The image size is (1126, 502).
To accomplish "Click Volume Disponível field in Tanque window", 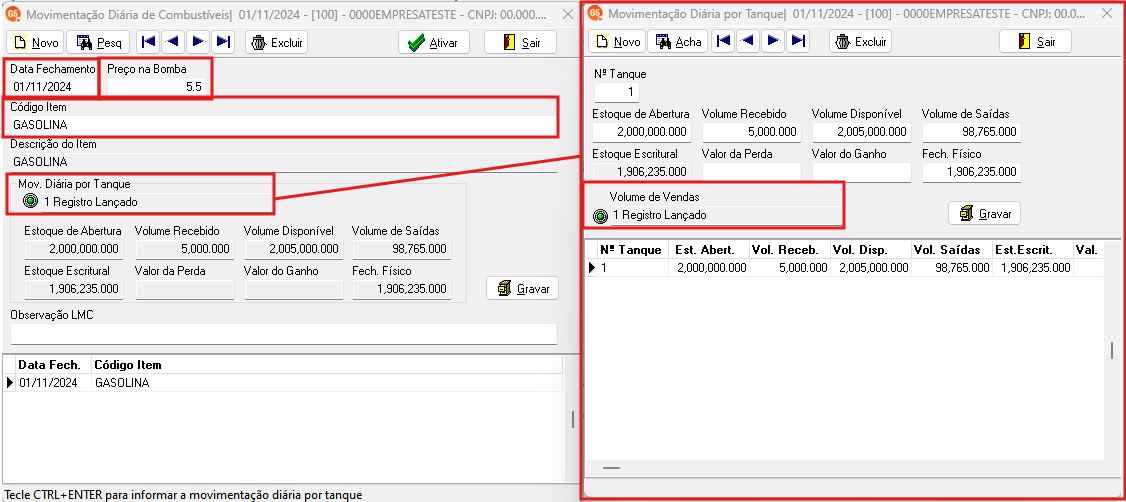I will (862, 132).
